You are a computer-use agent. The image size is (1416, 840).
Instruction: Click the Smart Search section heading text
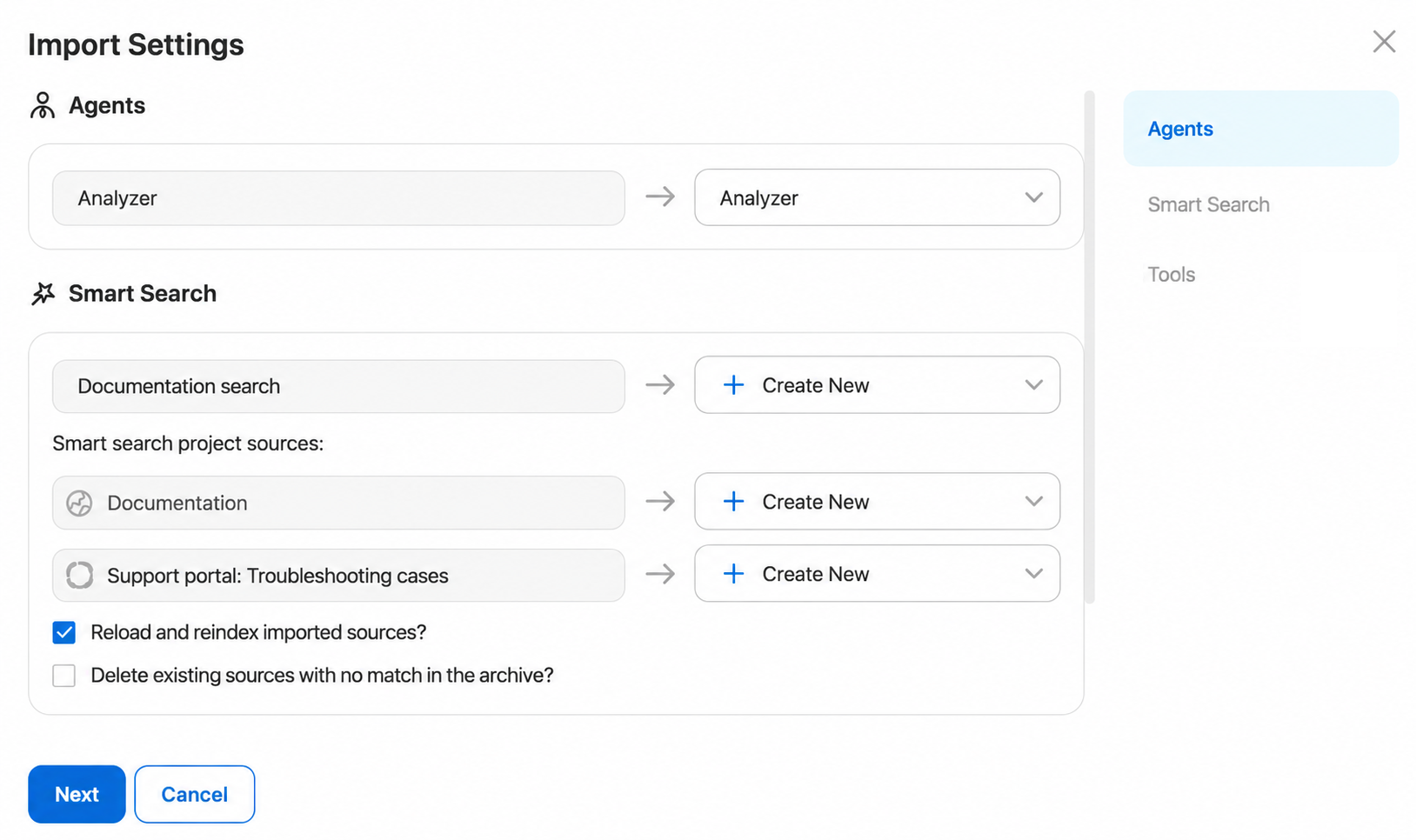tap(143, 294)
